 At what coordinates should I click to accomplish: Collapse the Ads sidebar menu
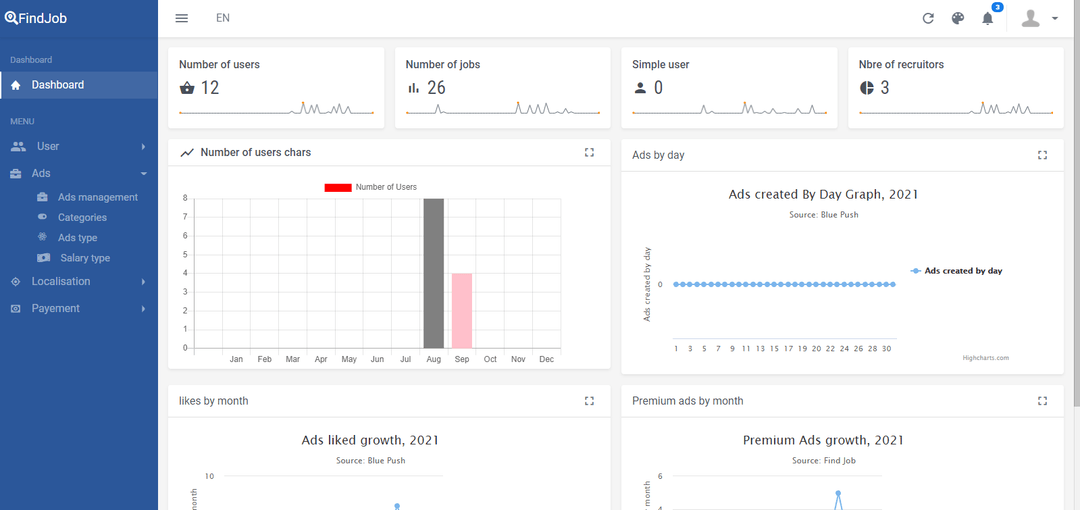pyautogui.click(x=78, y=173)
